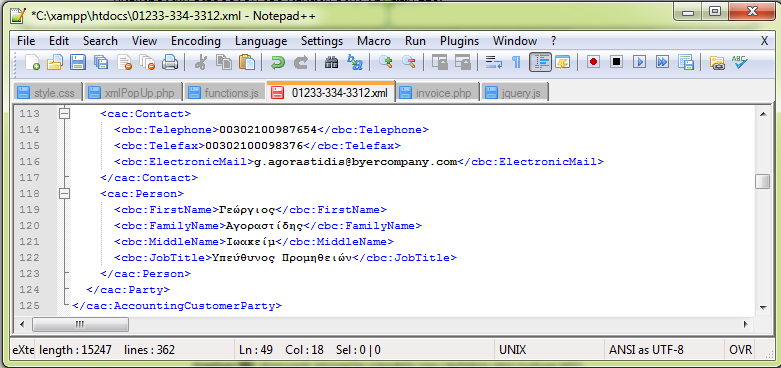
Task: Click the Stop Recording square icon
Action: 617,62
